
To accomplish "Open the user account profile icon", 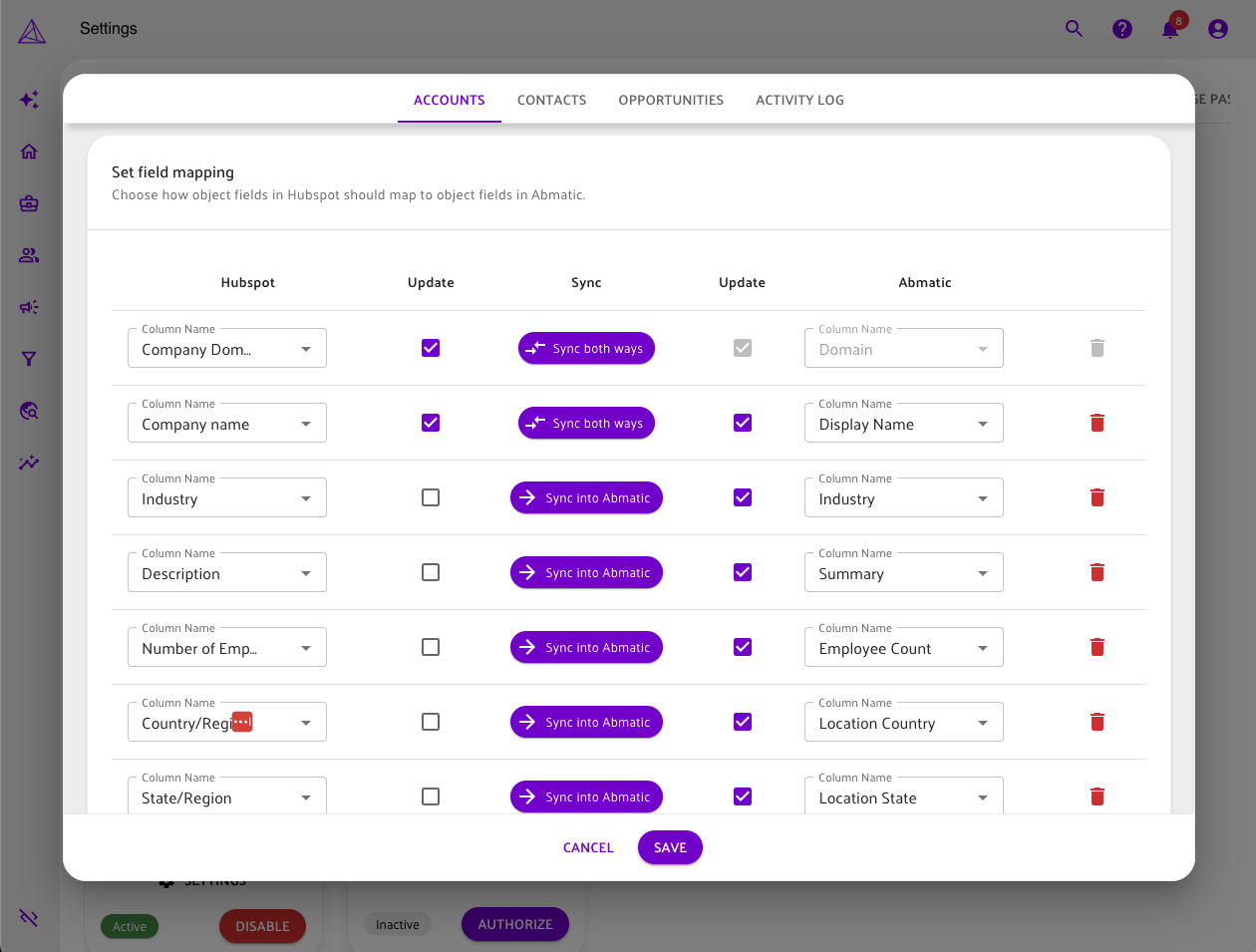I will 1218,29.
